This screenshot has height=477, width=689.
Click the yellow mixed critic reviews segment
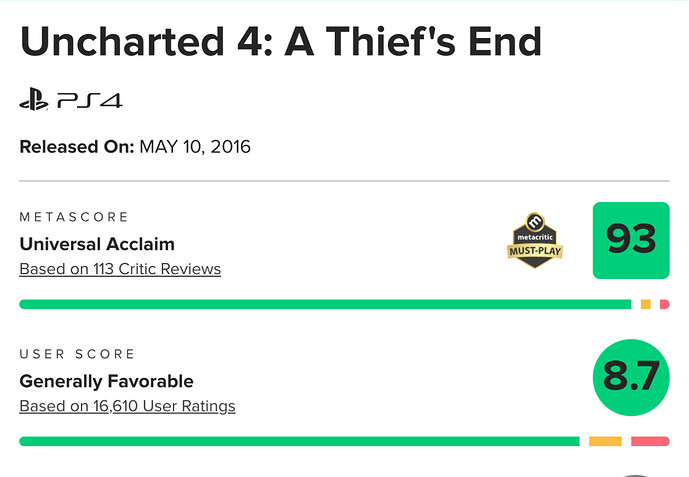coord(645,304)
